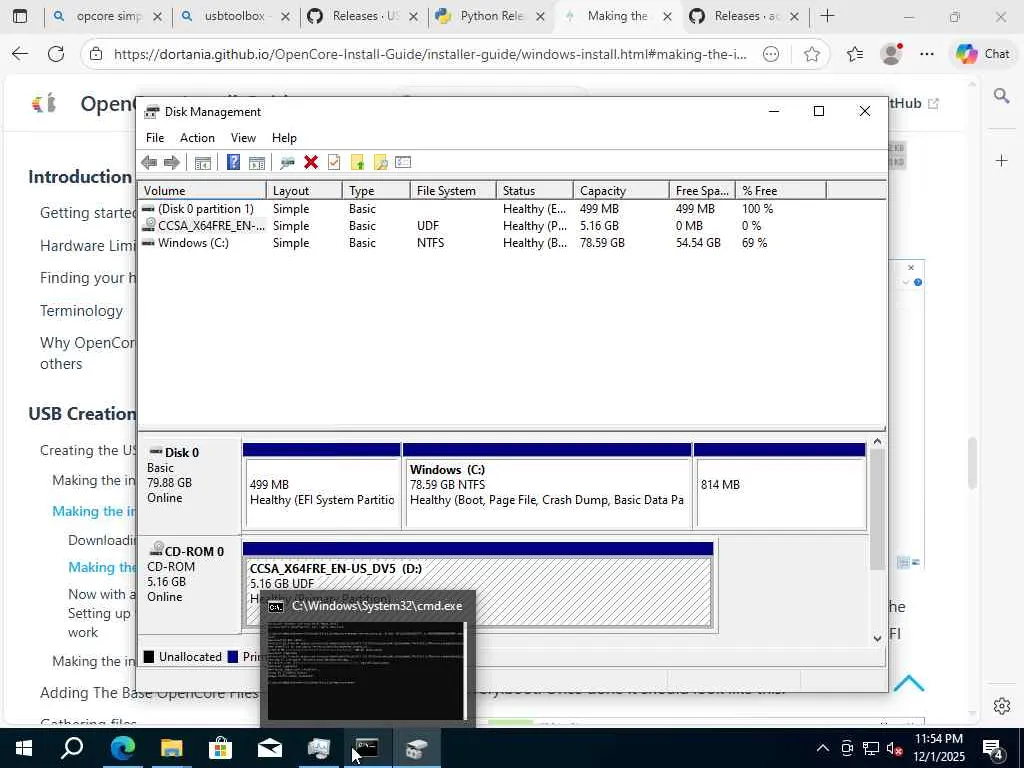The width and height of the screenshot is (1024, 768).
Task: Click the folder with green arrow toolbar icon
Action: click(357, 162)
